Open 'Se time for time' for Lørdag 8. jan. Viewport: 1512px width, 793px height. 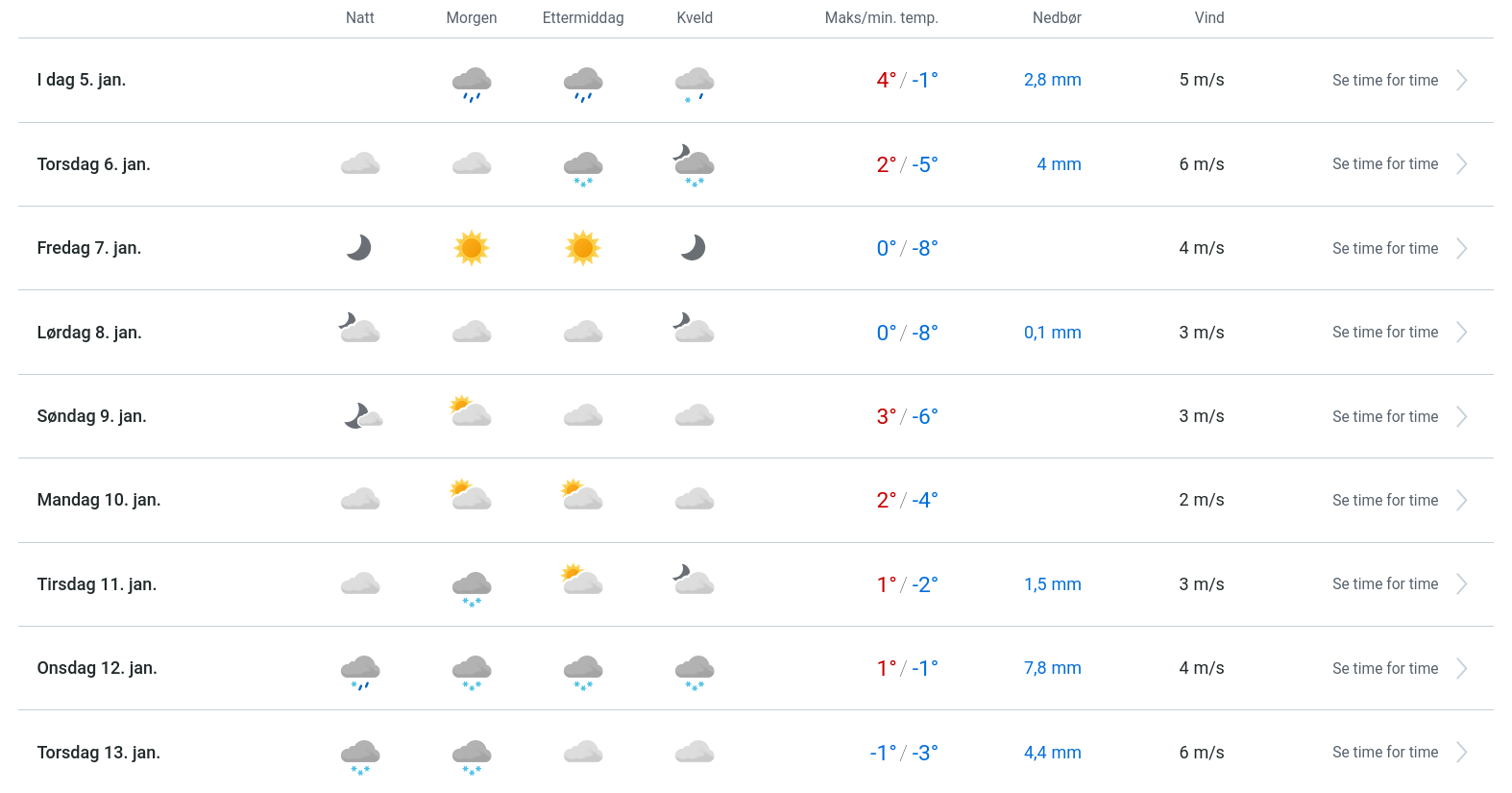pos(1384,333)
